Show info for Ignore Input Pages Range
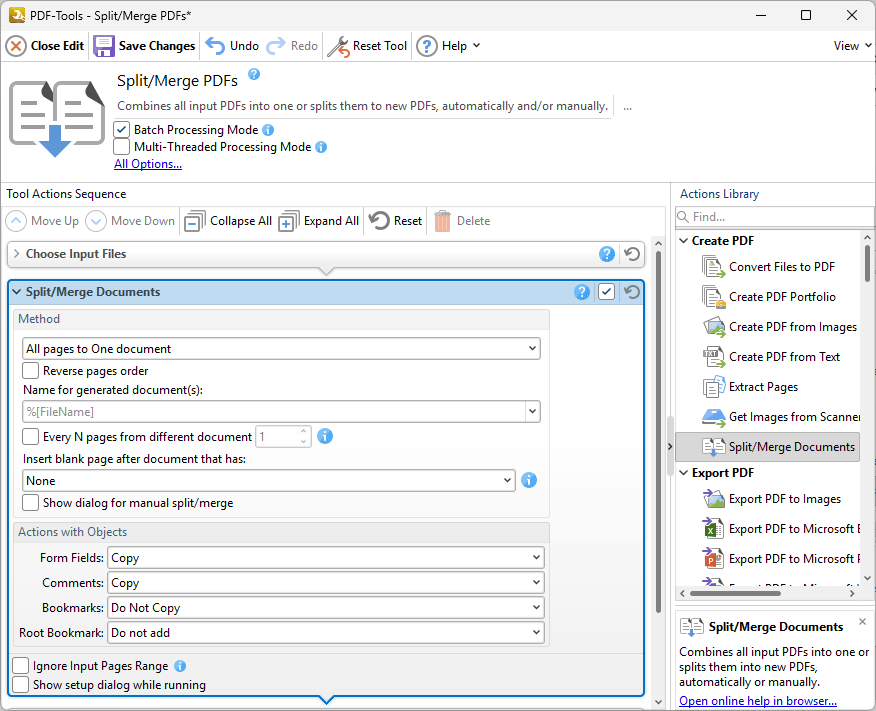The image size is (876, 711). coord(180,666)
